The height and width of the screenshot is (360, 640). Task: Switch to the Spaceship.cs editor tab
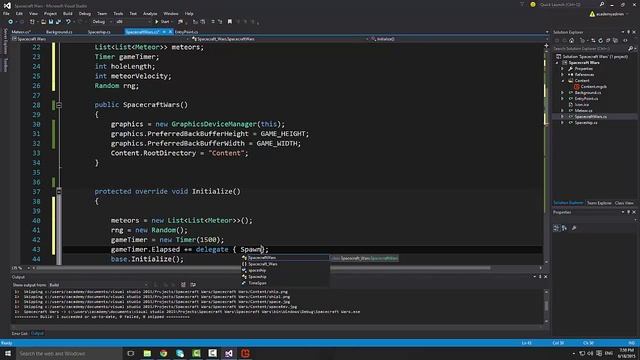[99, 32]
